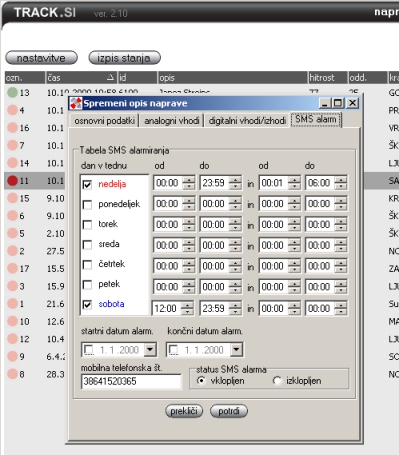Check the torek checkbox
The height and width of the screenshot is (455, 399).
(x=87, y=225)
